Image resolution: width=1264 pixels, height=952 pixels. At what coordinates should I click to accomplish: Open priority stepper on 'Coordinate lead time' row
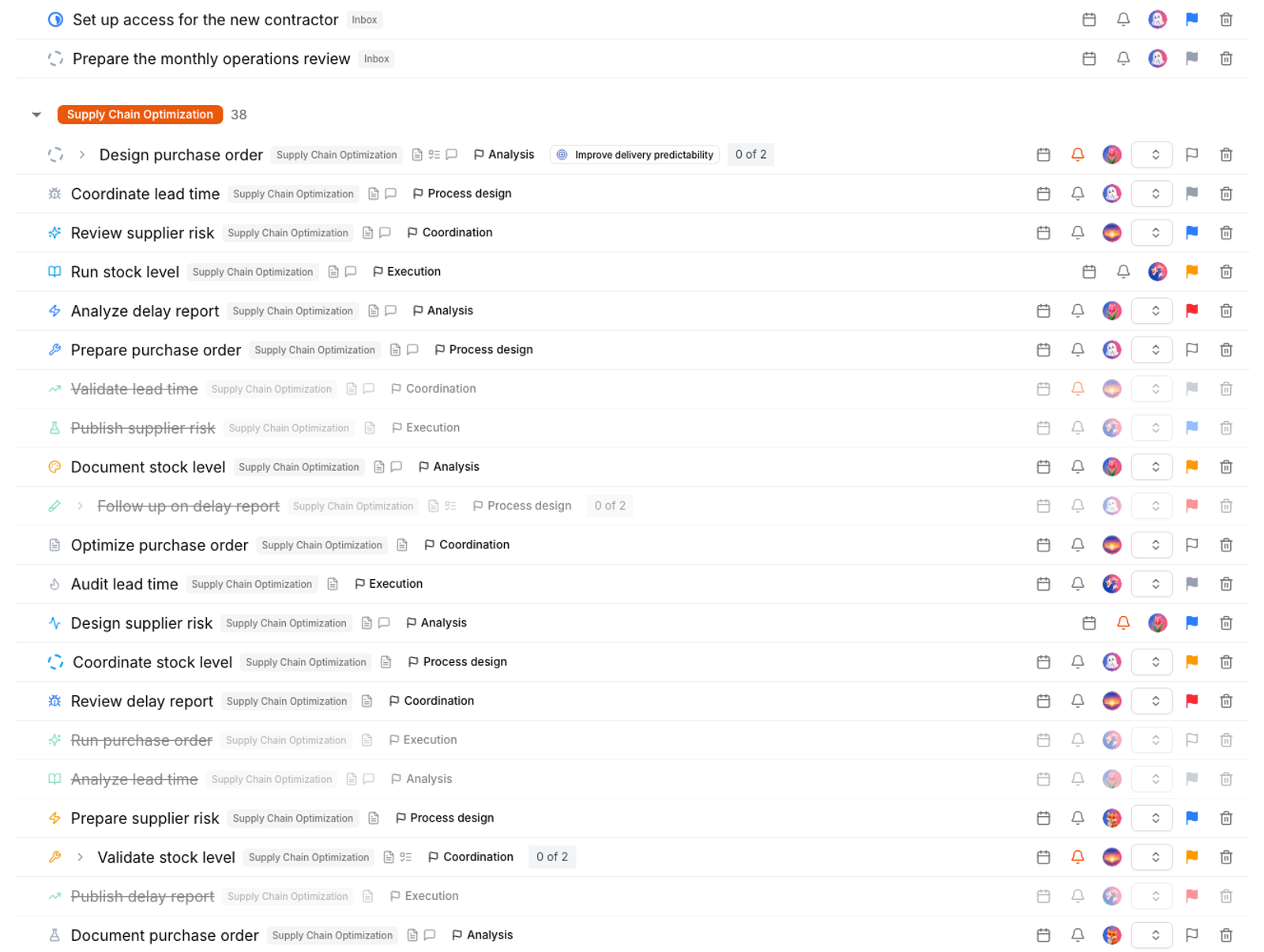tap(1152, 194)
